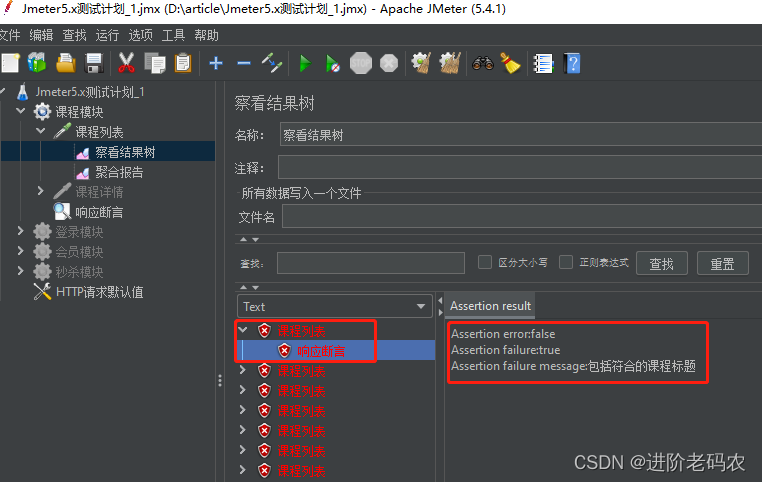Collapse the 课程列表 sampler node in test plan tree
Image resolution: width=762 pixels, height=482 pixels.
click(x=41, y=131)
